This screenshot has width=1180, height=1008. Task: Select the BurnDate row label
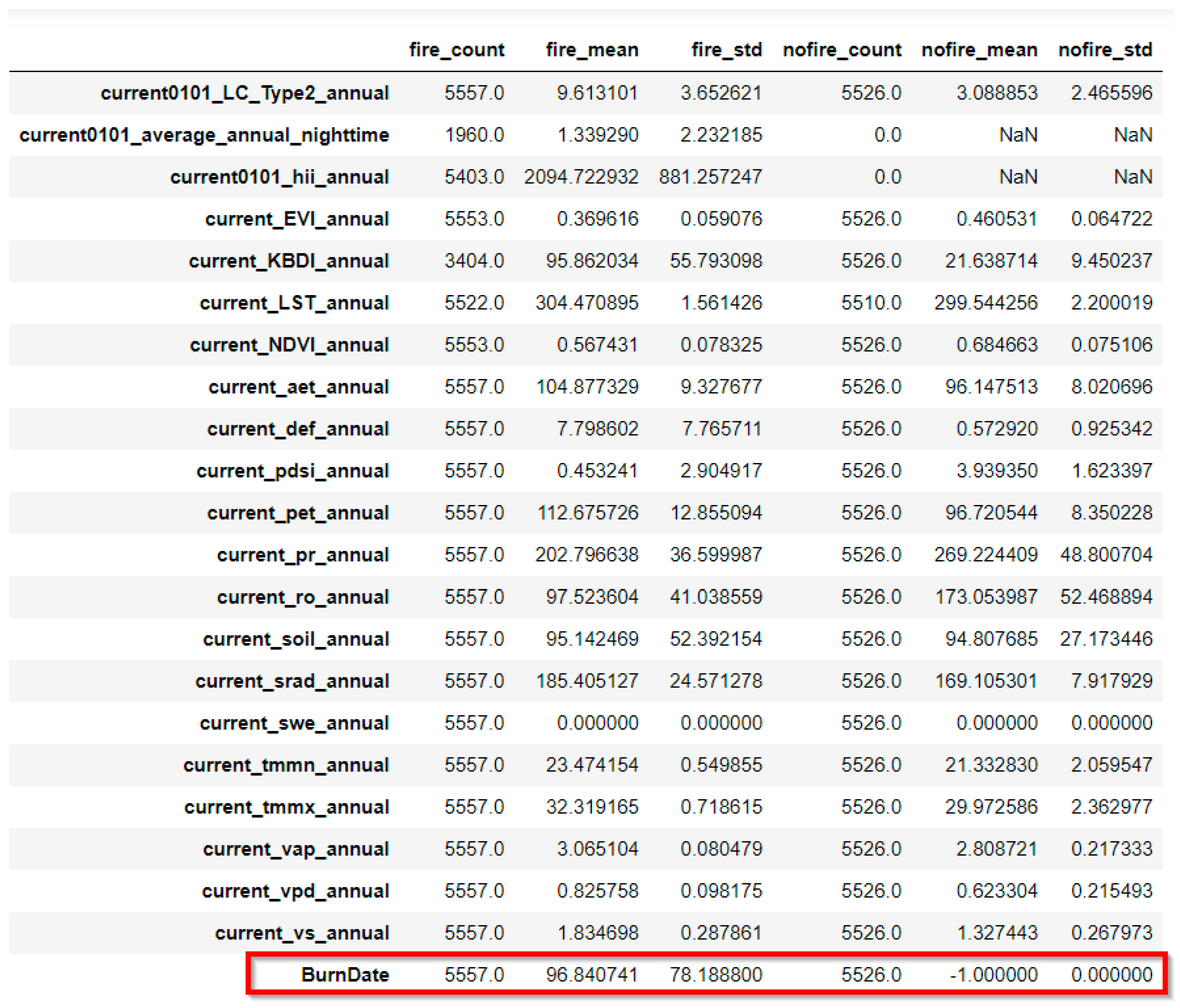click(x=345, y=974)
